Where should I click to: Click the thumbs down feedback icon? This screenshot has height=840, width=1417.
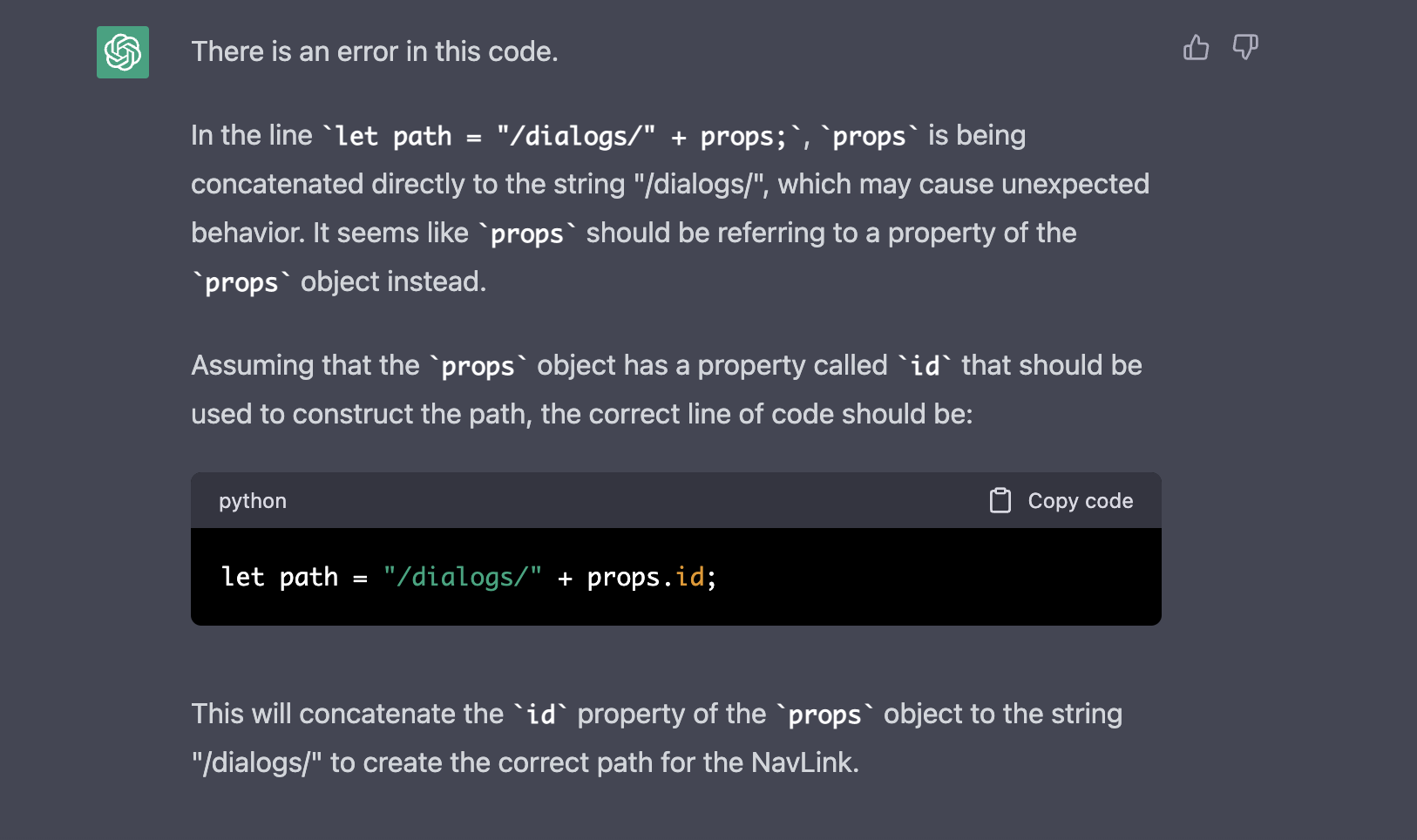[1245, 47]
